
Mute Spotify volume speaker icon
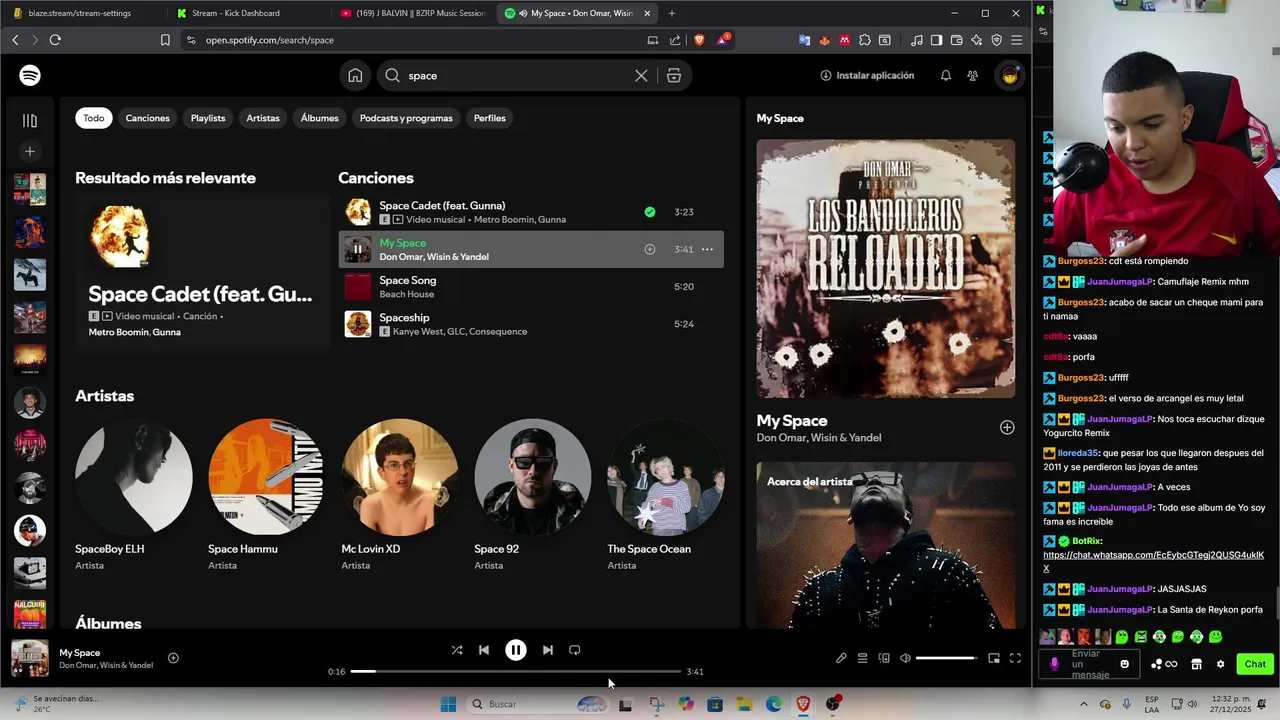[x=905, y=658]
